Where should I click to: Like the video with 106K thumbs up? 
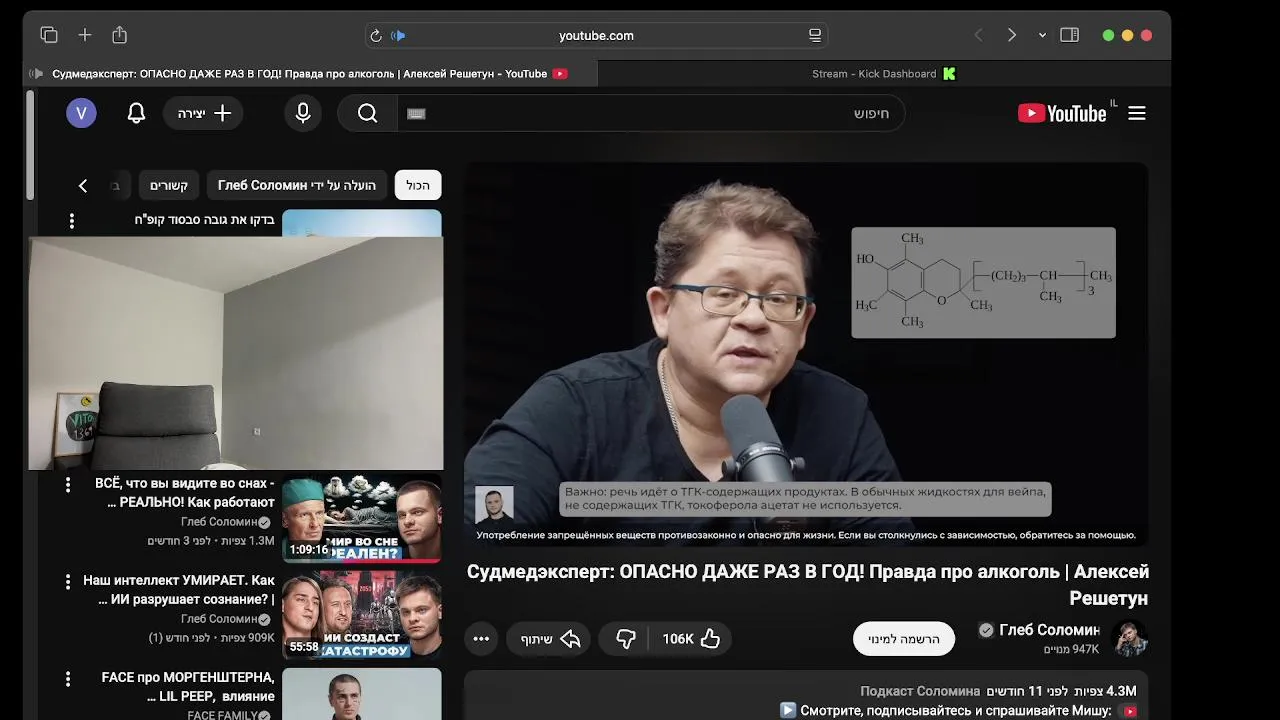pos(691,639)
